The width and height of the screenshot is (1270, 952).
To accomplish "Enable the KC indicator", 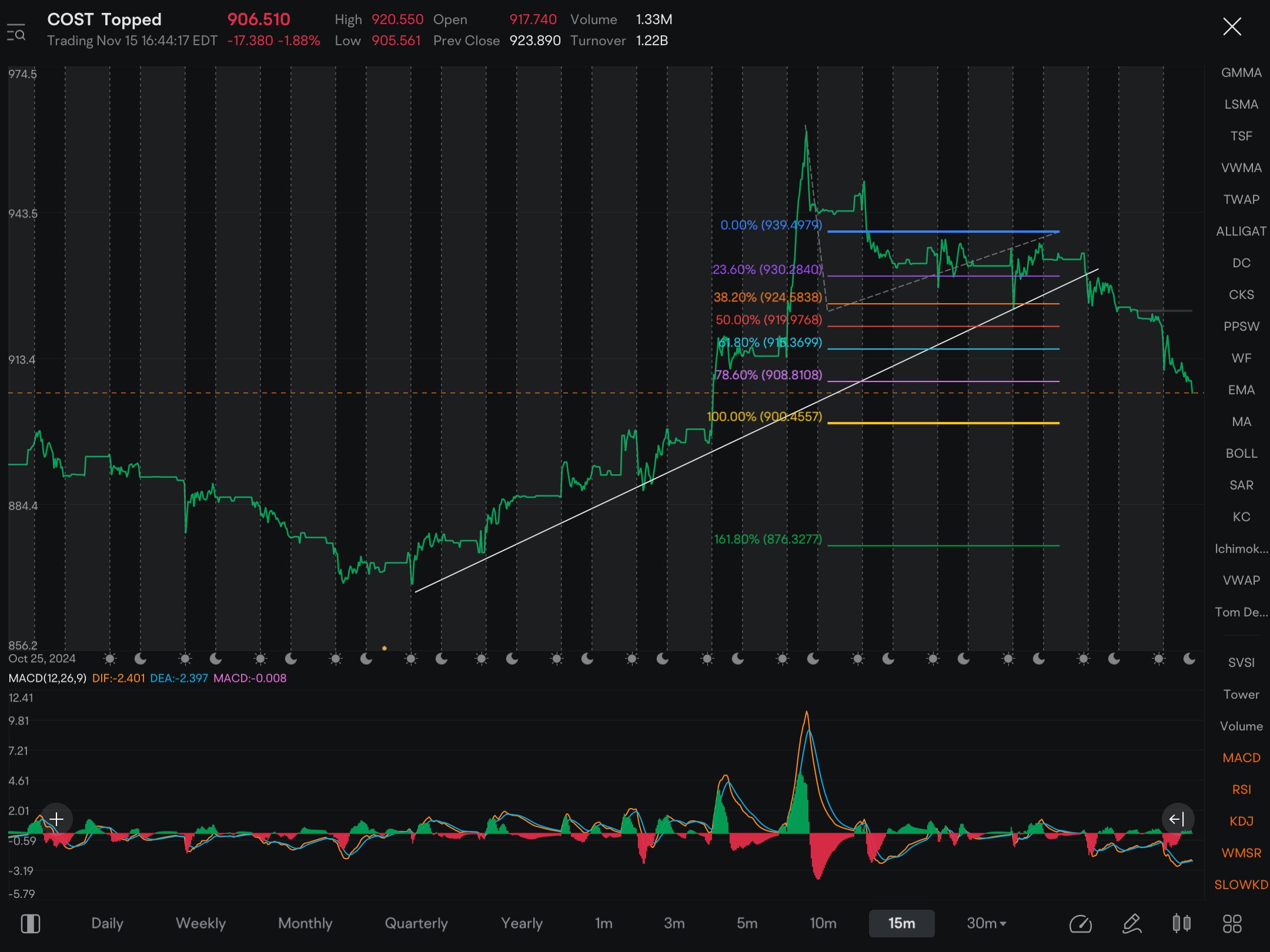I will (1241, 517).
